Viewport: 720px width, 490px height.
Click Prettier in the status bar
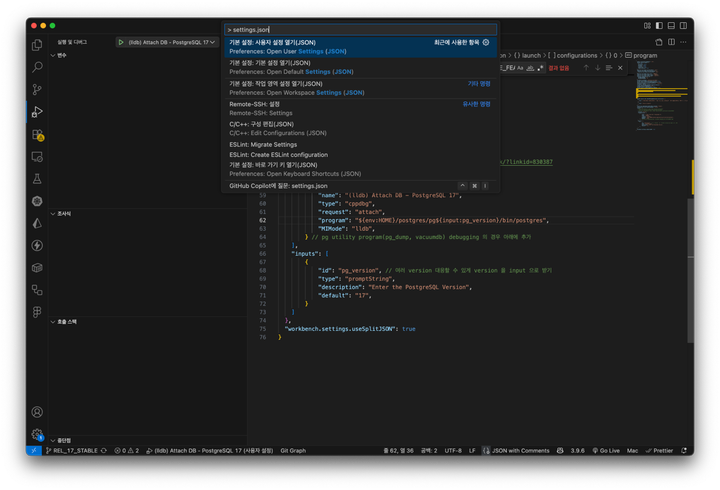point(659,451)
